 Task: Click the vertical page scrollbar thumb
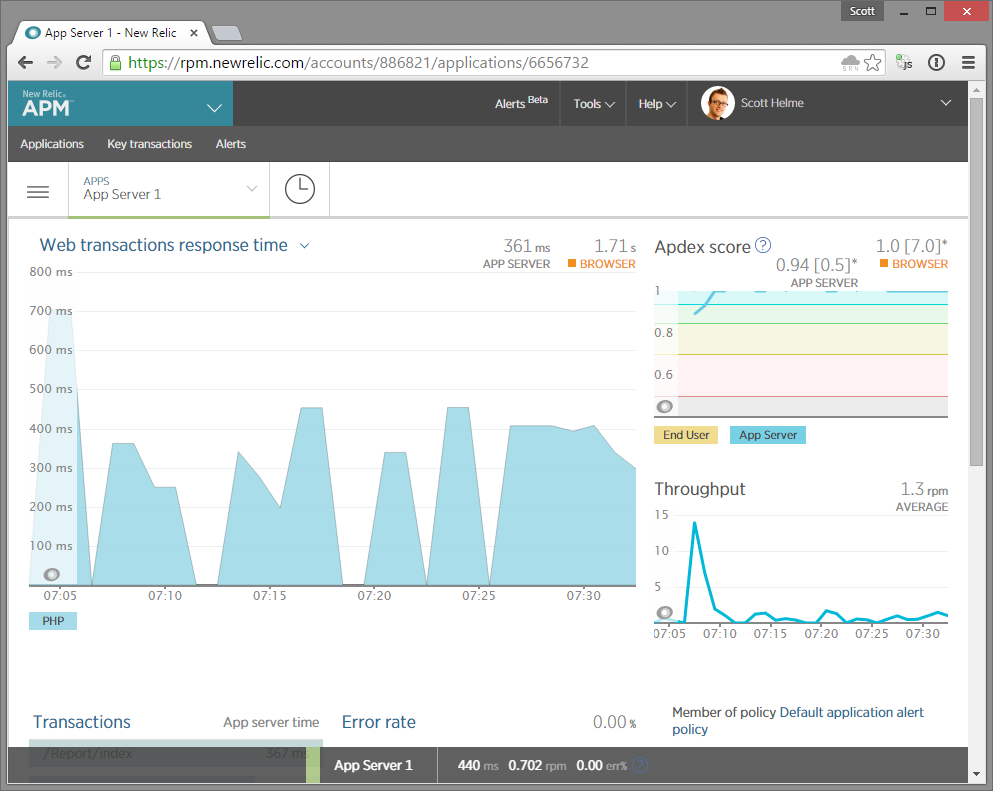[x=976, y=282]
